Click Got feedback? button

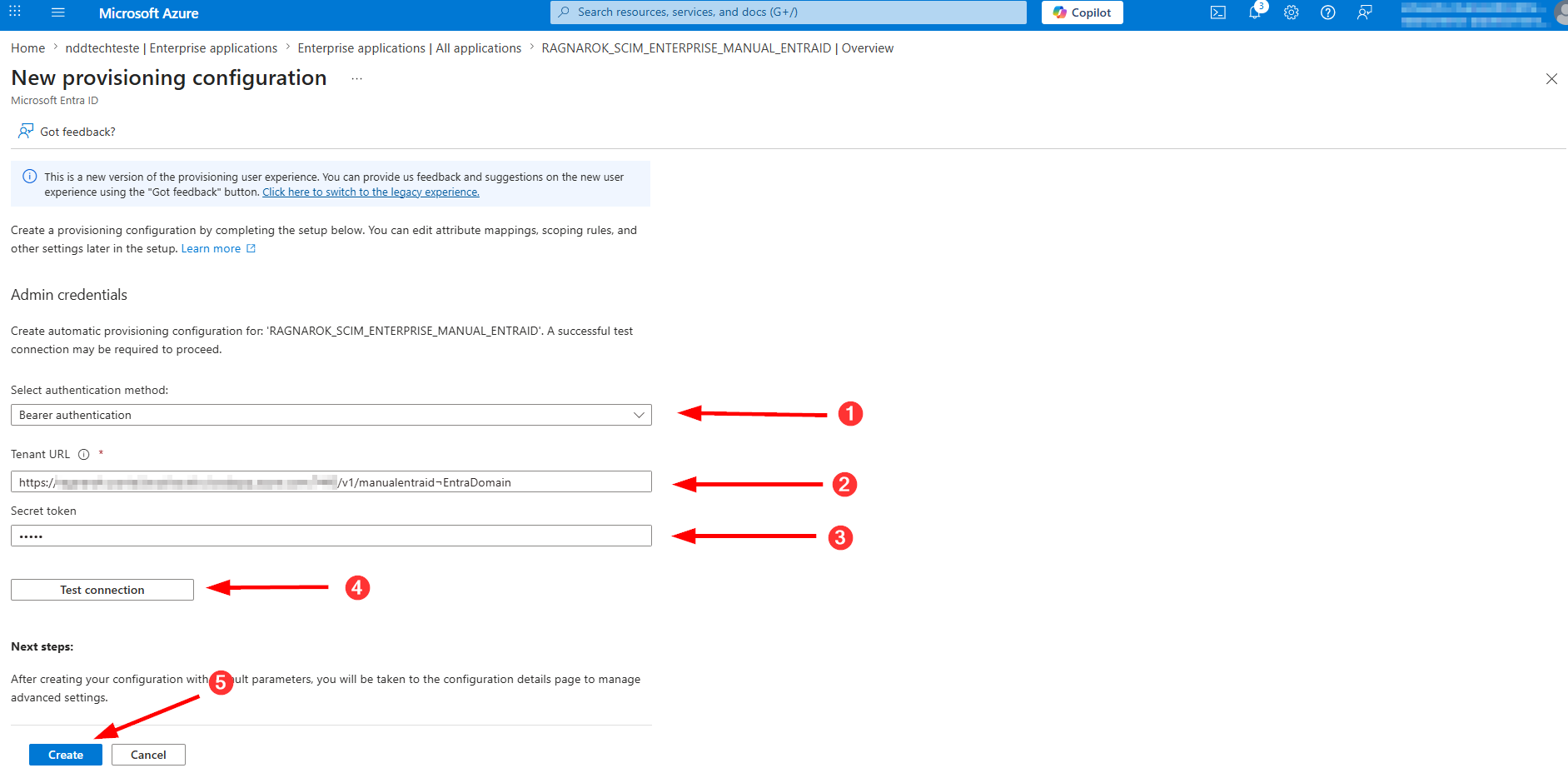click(67, 132)
